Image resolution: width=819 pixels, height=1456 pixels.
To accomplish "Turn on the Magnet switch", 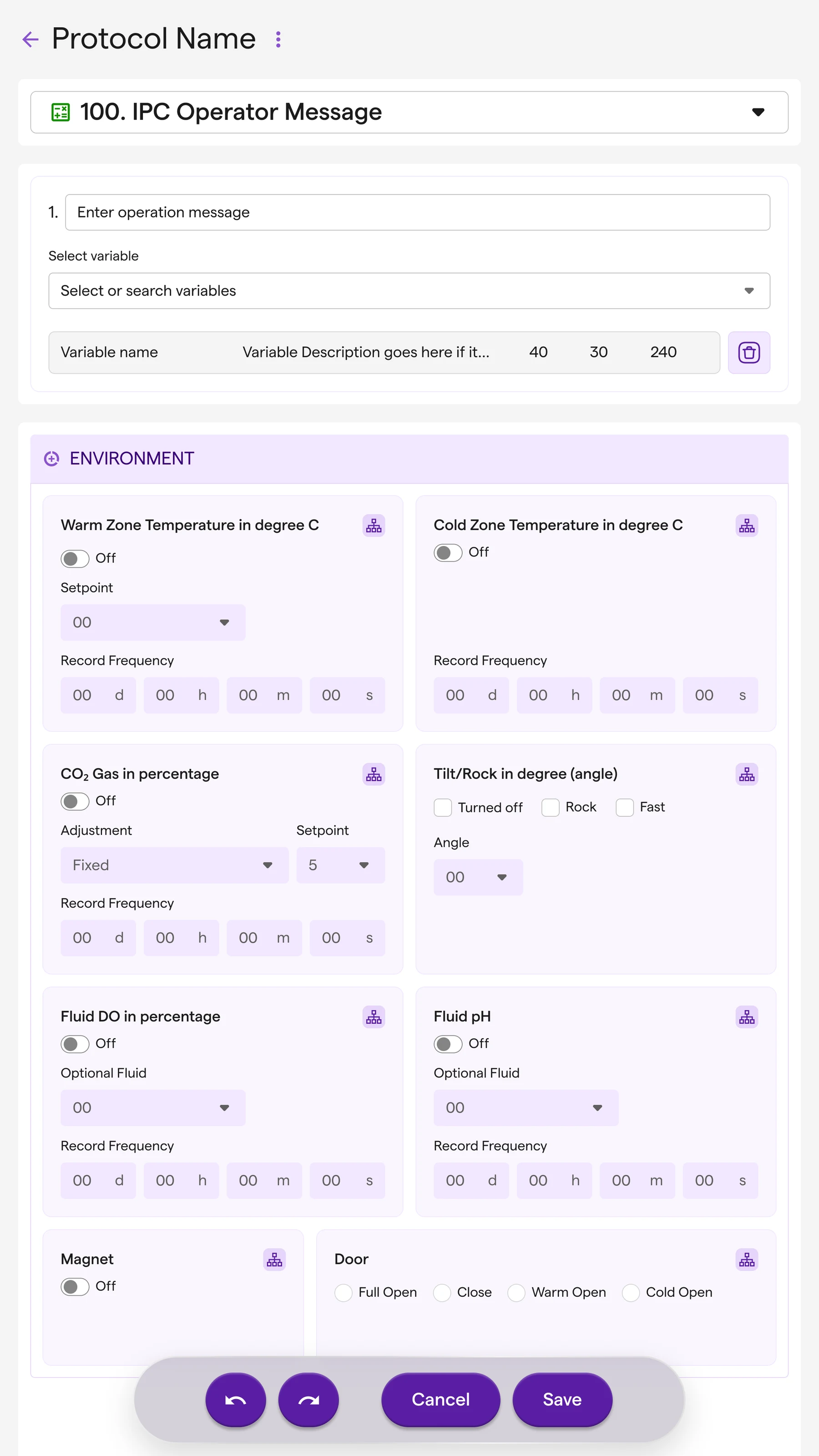I will click(75, 1286).
